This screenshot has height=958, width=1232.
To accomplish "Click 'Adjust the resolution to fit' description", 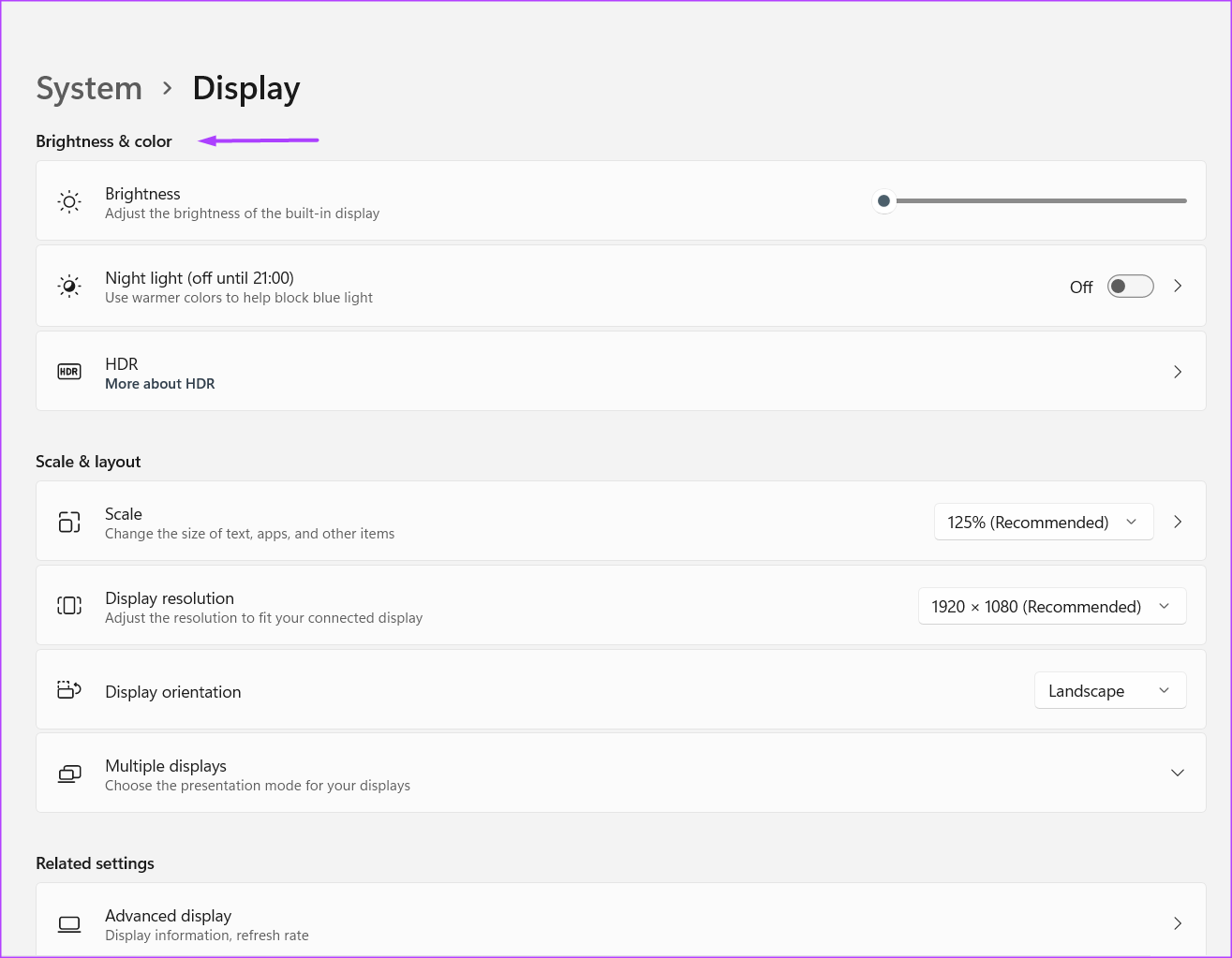I will pyautogui.click(x=264, y=618).
